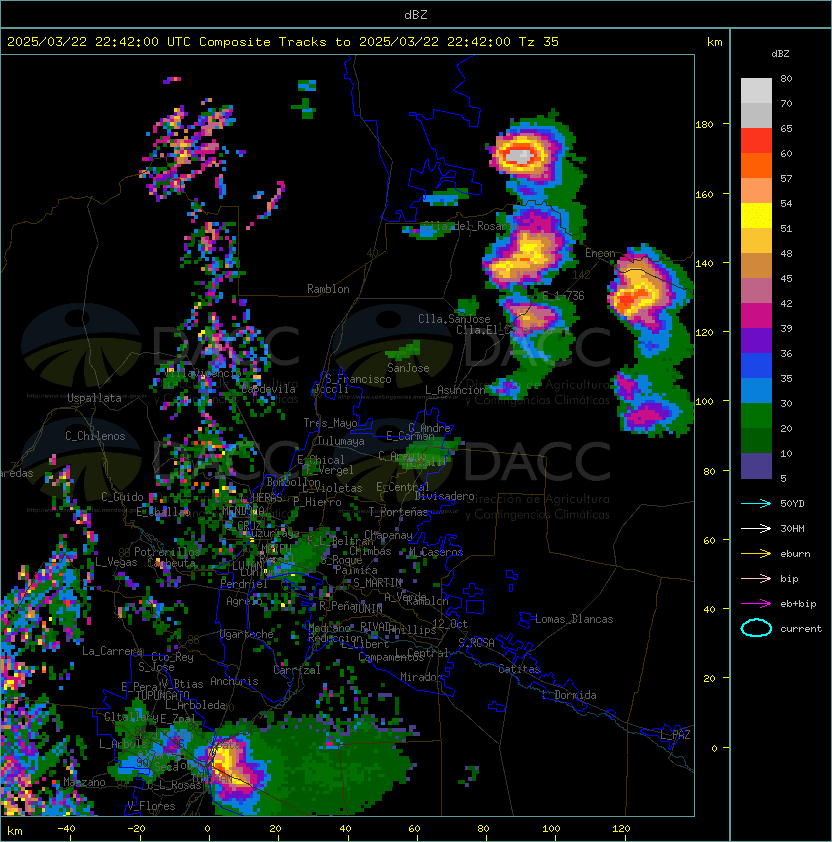This screenshot has width=832, height=842.
Task: Click the 'Catitas' map label
Action: [519, 669]
